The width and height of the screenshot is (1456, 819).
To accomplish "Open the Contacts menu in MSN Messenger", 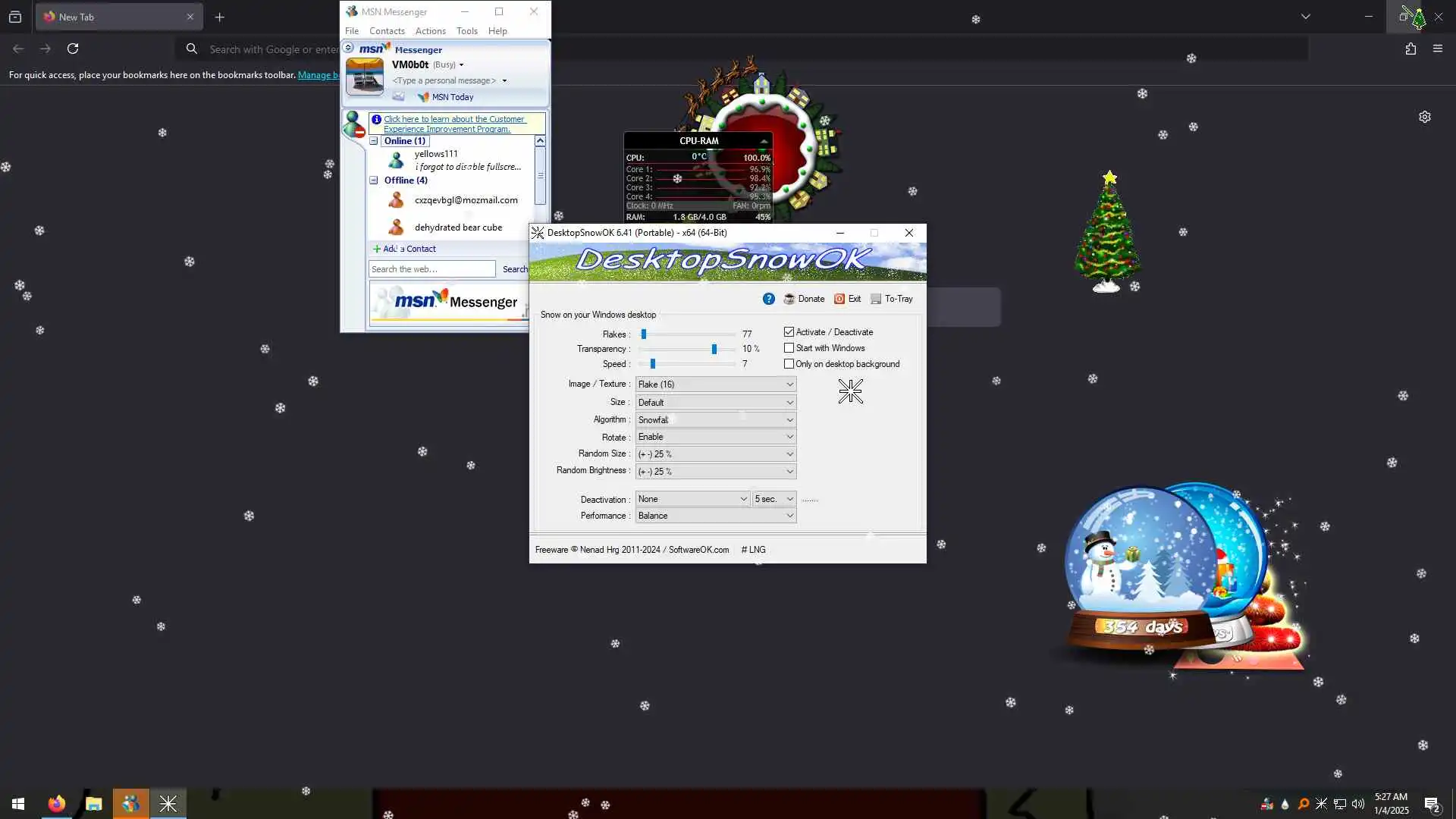I will pos(387,31).
